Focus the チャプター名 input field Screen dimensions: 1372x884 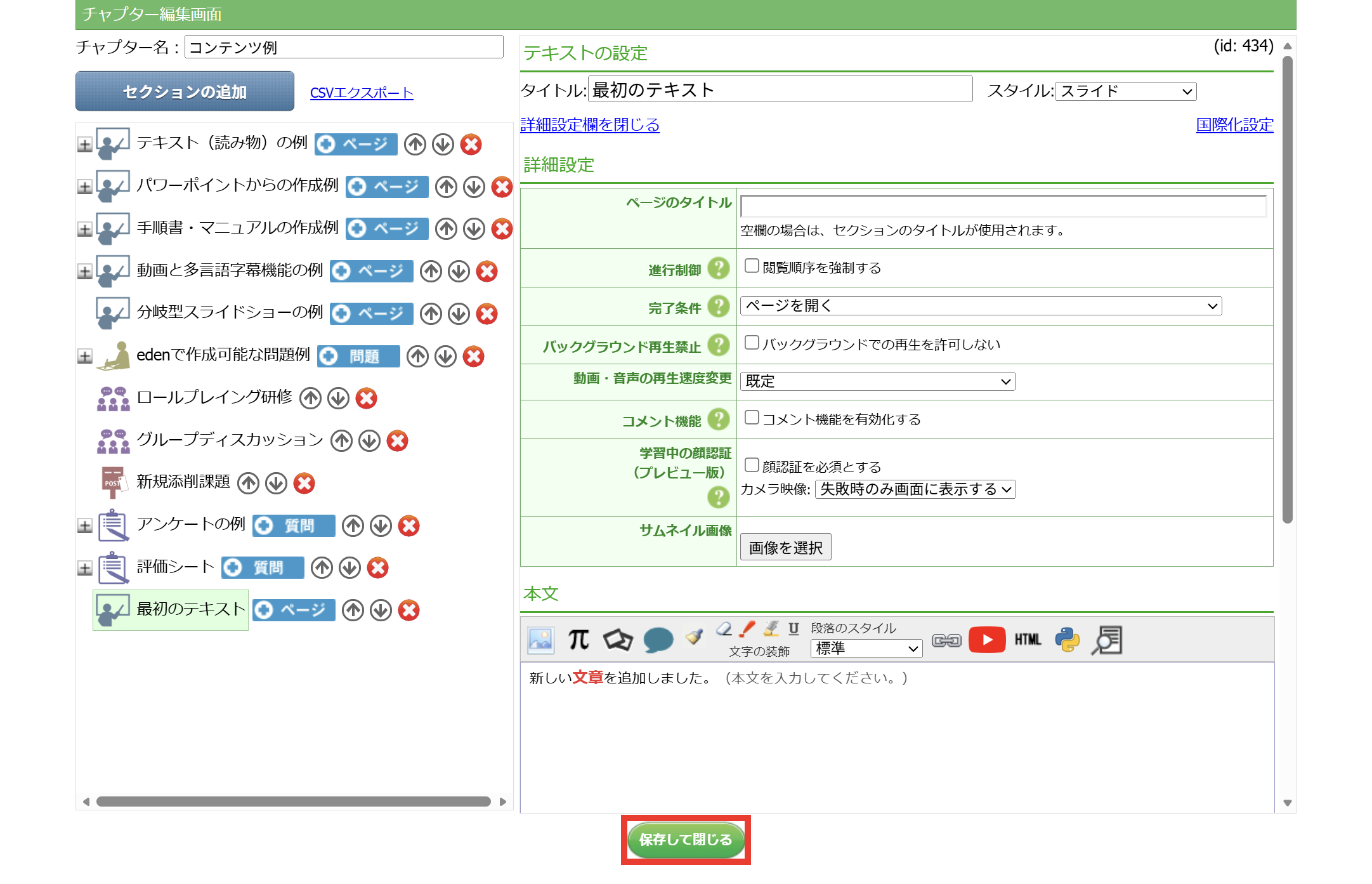point(344,47)
